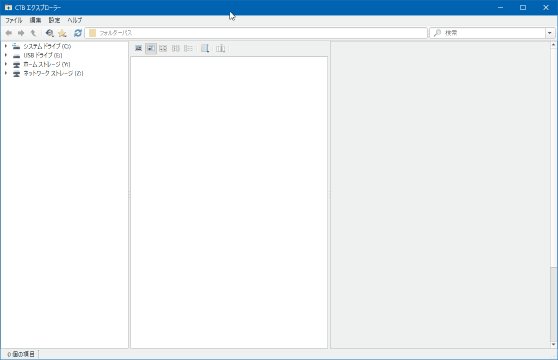This screenshot has width=558, height=360.
Task: Open the ファイル menu
Action: coord(14,20)
